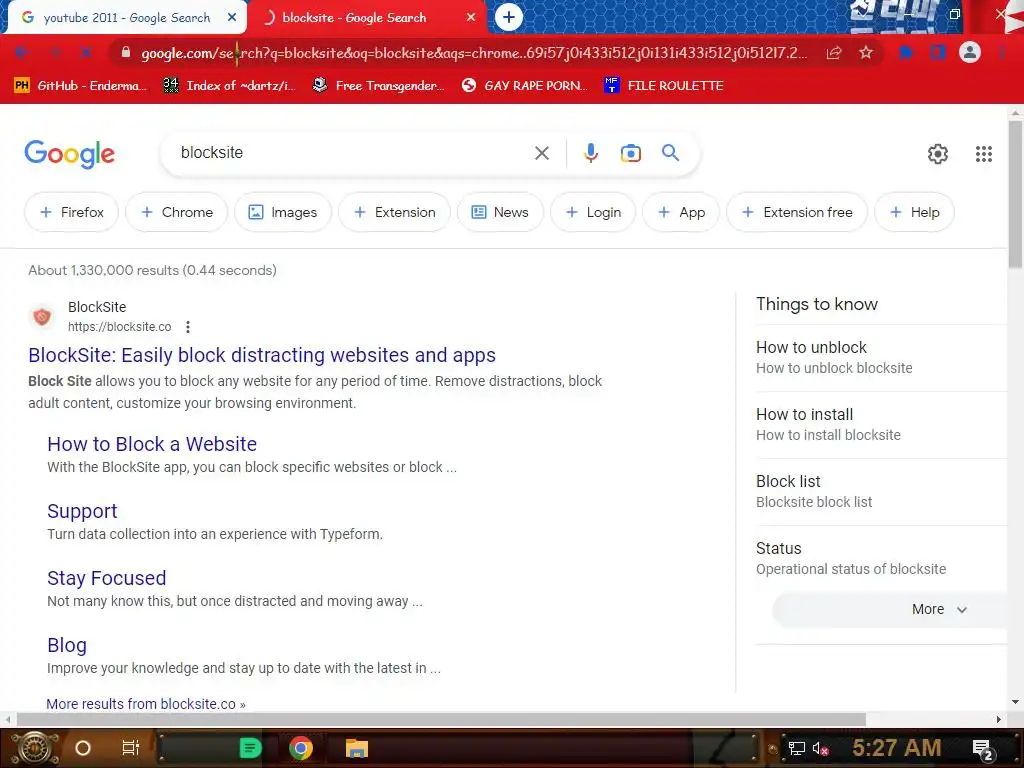This screenshot has width=1024, height=768.
Task: Search by image with the camera icon
Action: coord(630,153)
